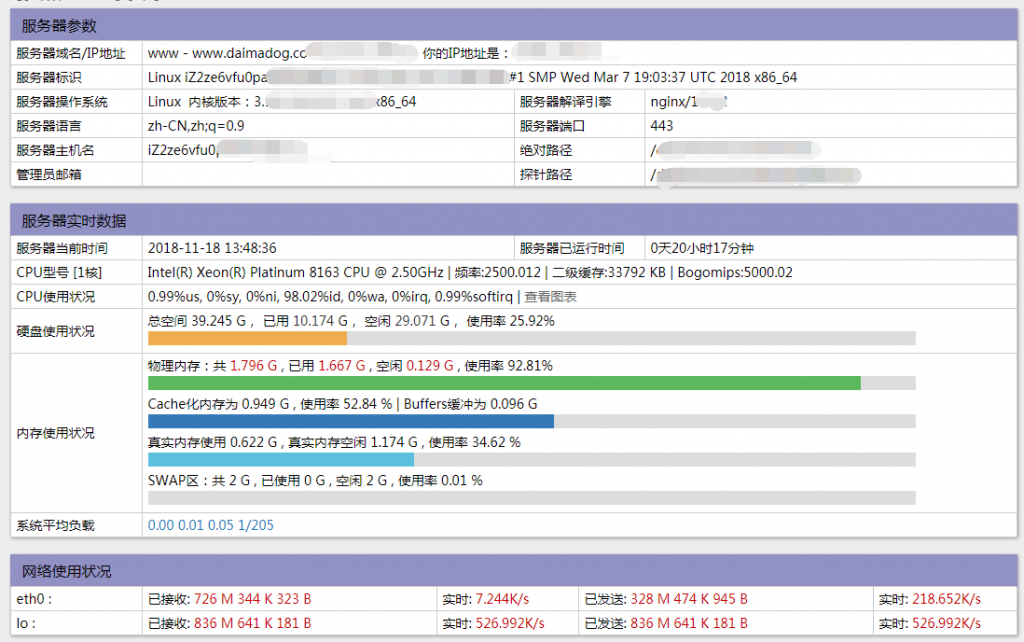Select the 服务器参数 section header
The width and height of the screenshot is (1024, 642).
(514, 25)
